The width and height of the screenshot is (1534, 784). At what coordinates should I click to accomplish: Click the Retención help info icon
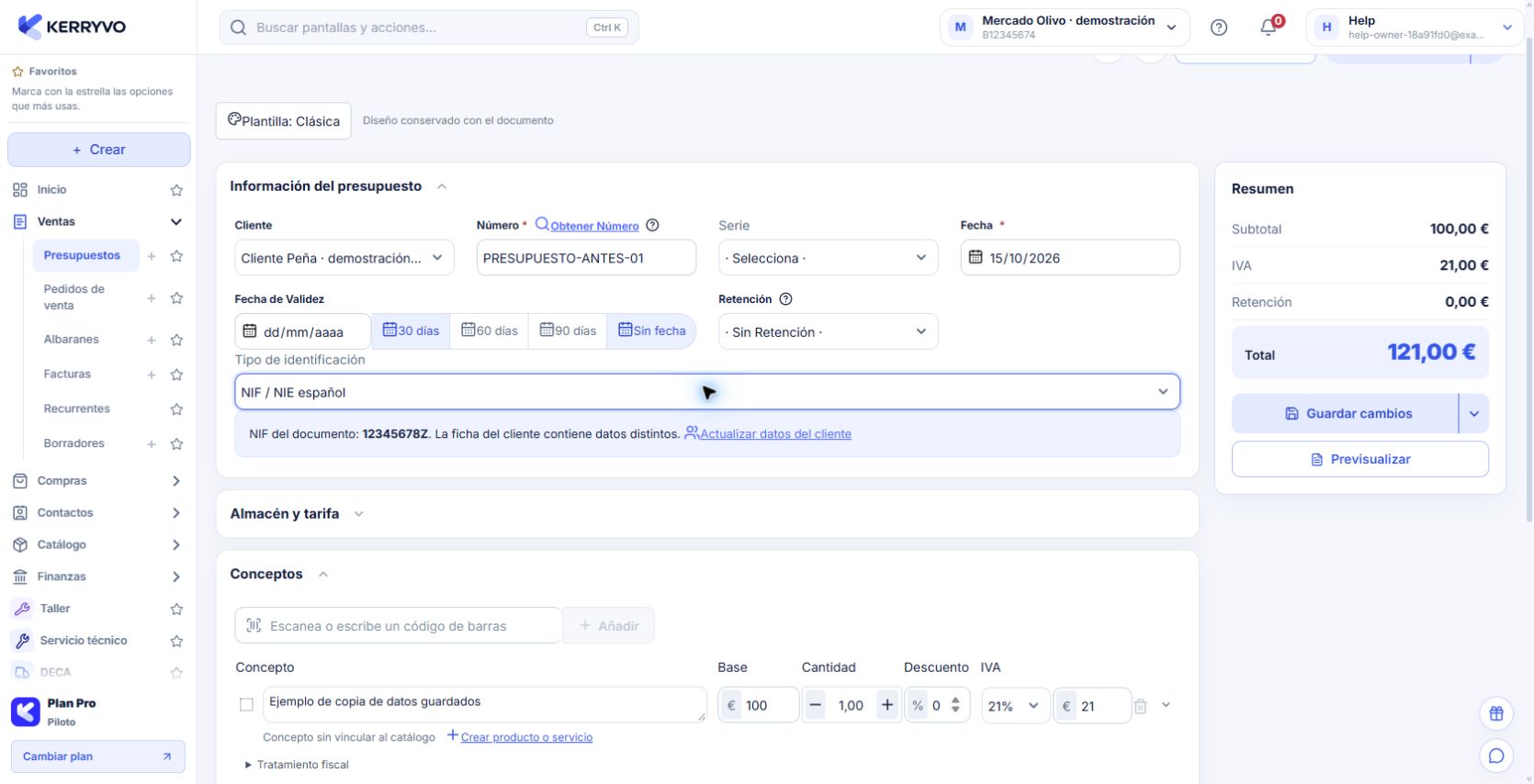coord(785,298)
